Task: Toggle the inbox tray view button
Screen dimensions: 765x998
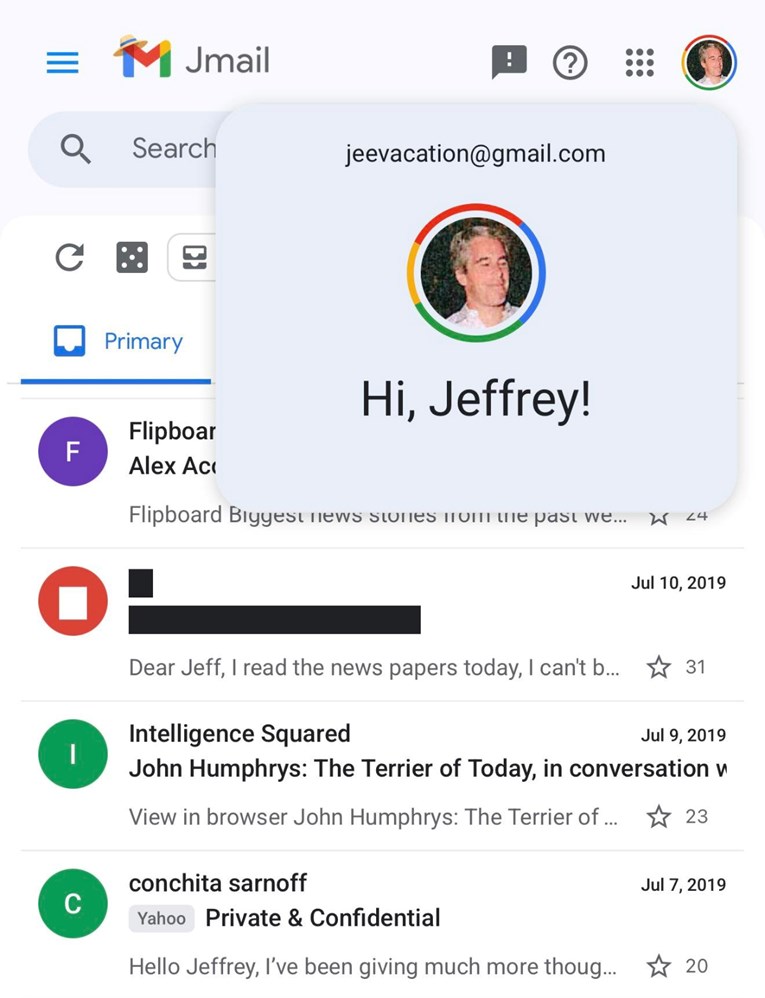Action: pyautogui.click(x=193, y=258)
